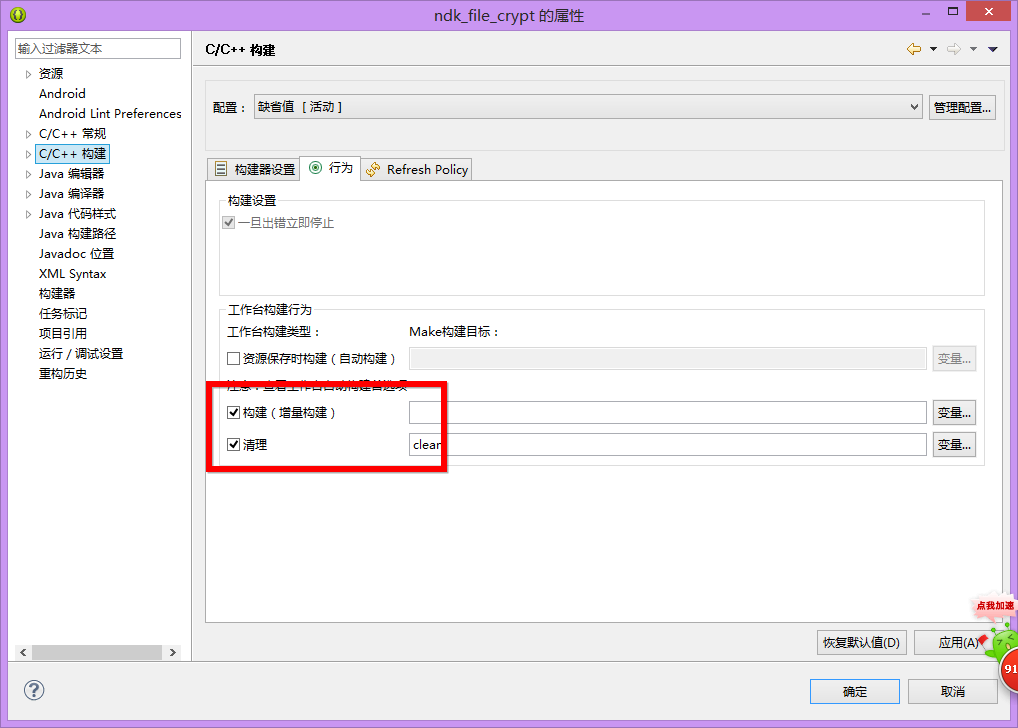
Task: Select Java 编译器 in the tree
Action: point(71,194)
